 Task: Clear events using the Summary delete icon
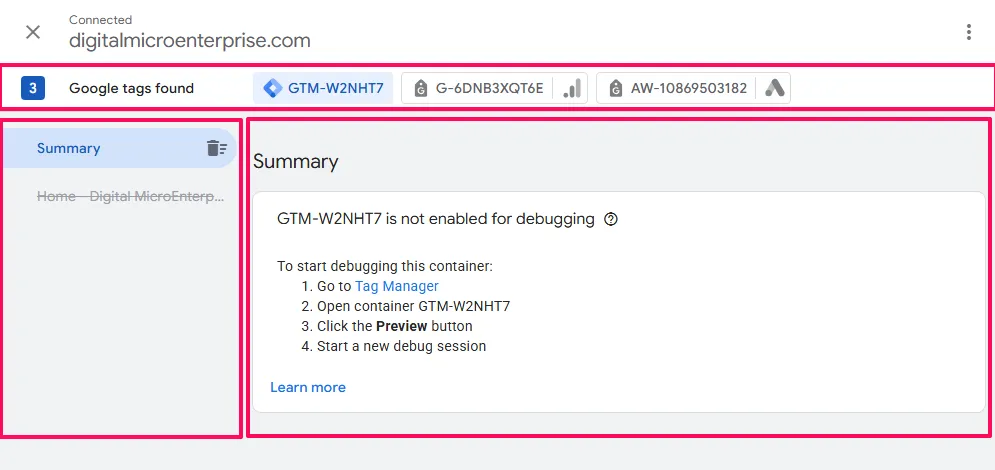[x=216, y=148]
